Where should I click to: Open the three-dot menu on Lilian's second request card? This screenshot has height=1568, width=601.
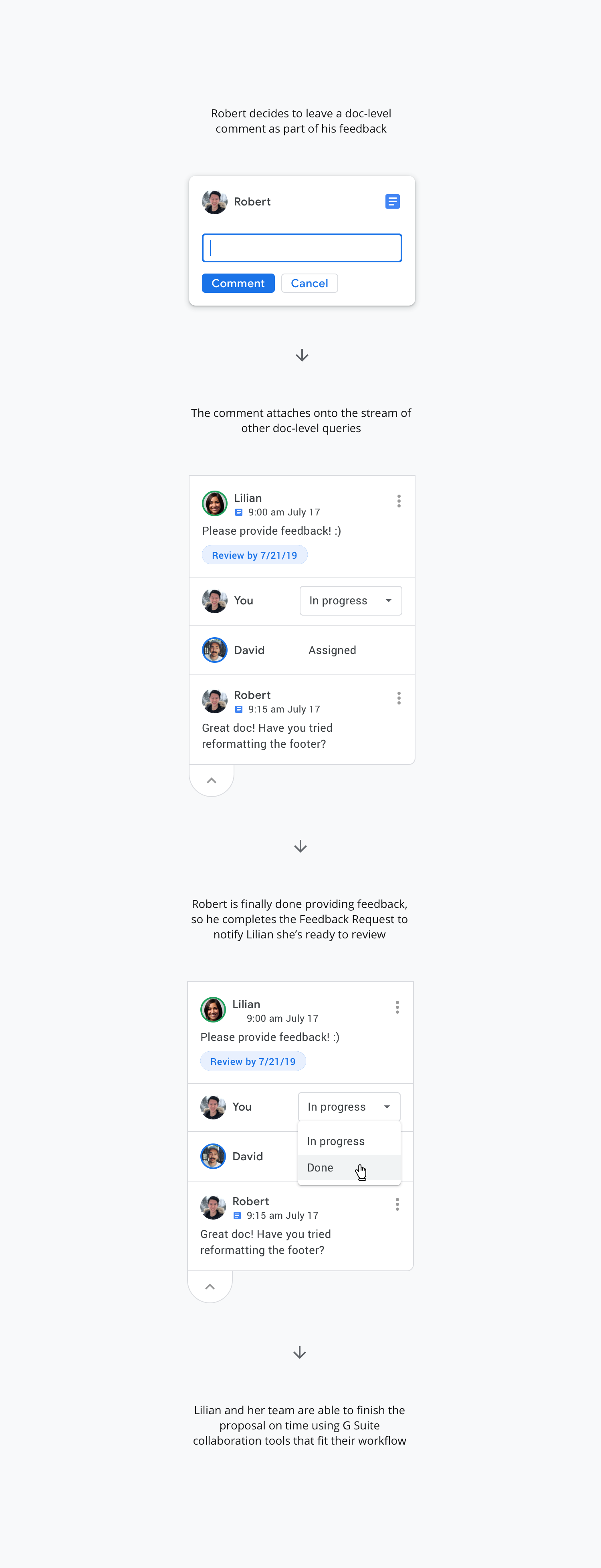pyautogui.click(x=397, y=1007)
